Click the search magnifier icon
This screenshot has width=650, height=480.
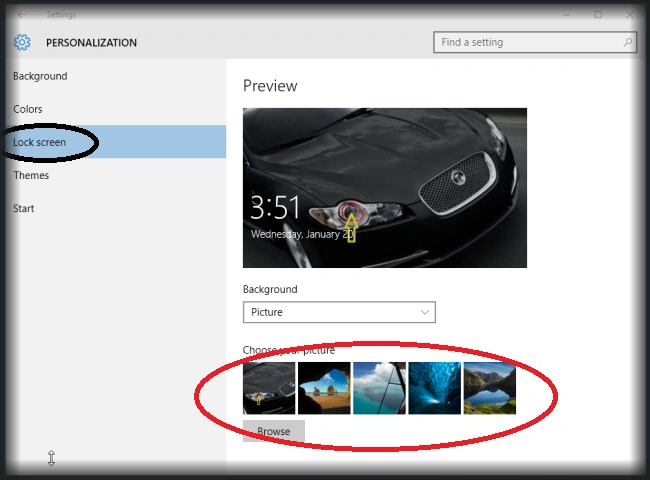point(628,42)
